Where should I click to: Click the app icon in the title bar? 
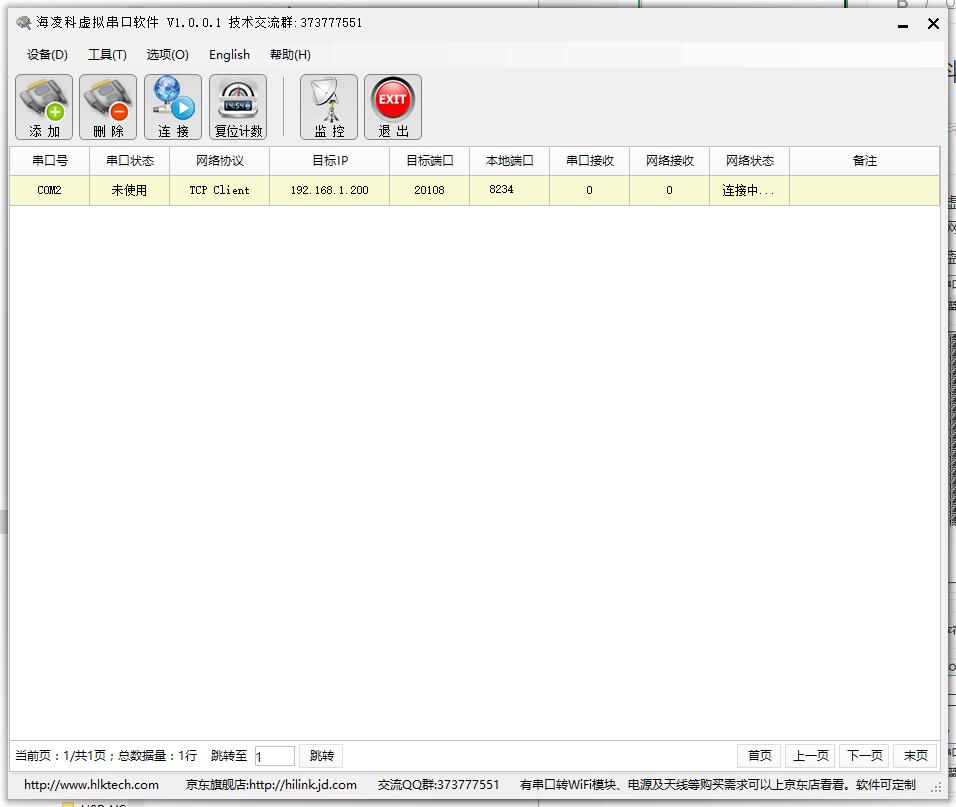pos(24,23)
